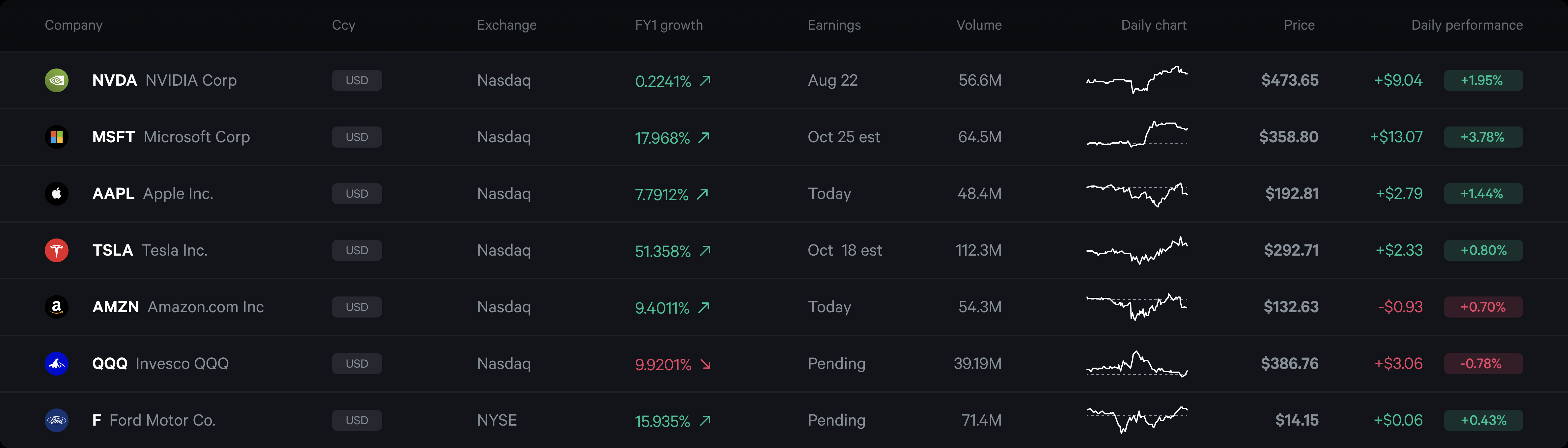Click NVDA's USD currency badge
The image size is (1568, 448).
[357, 80]
